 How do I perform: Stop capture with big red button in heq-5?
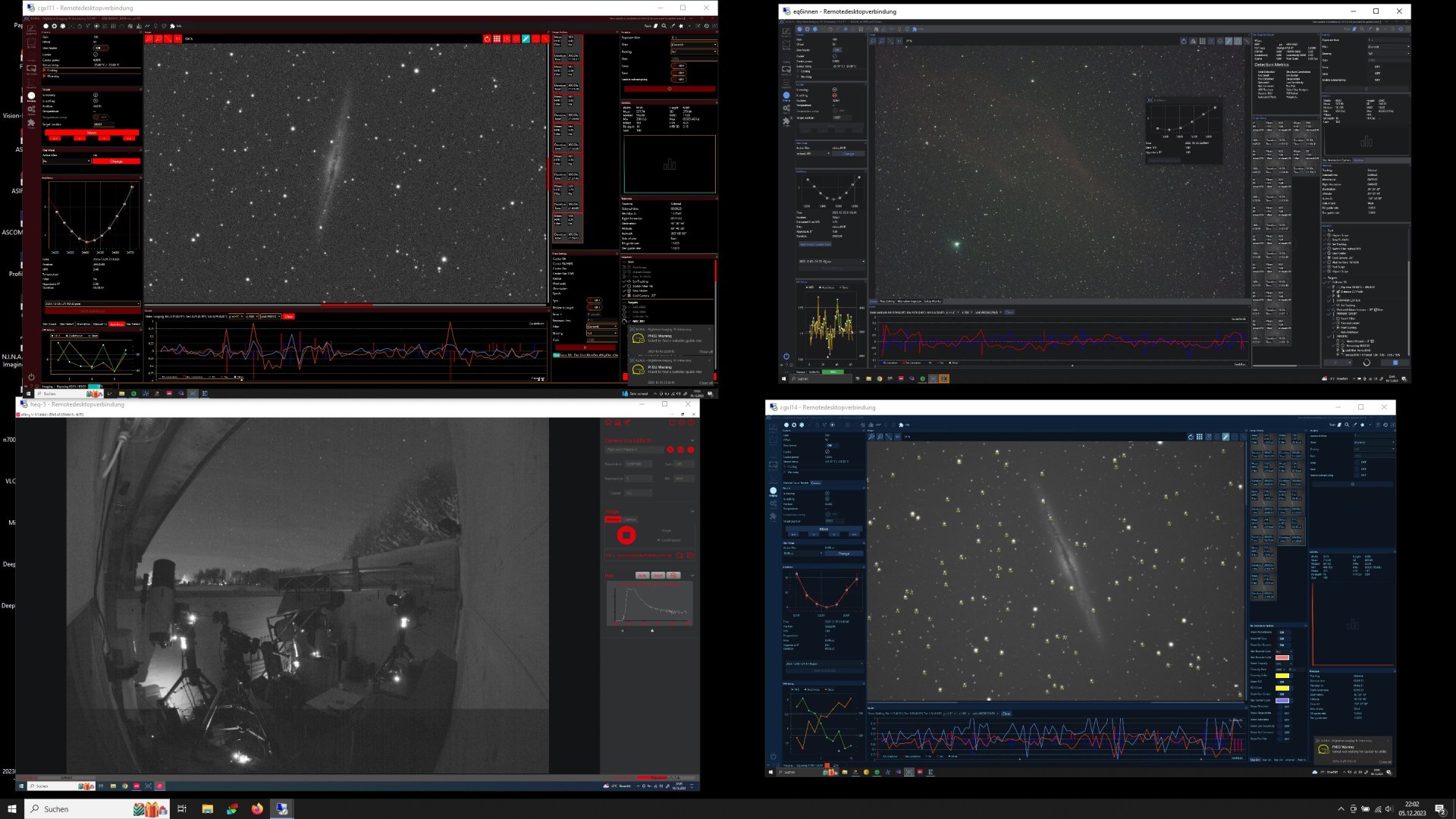[626, 535]
